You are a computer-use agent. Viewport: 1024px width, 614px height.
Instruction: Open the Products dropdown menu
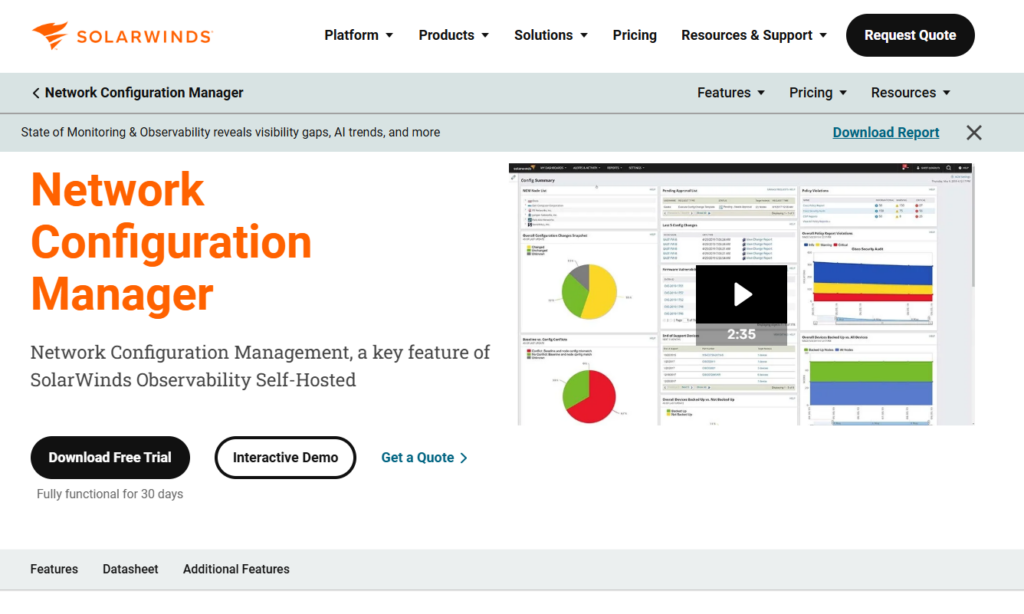(453, 35)
